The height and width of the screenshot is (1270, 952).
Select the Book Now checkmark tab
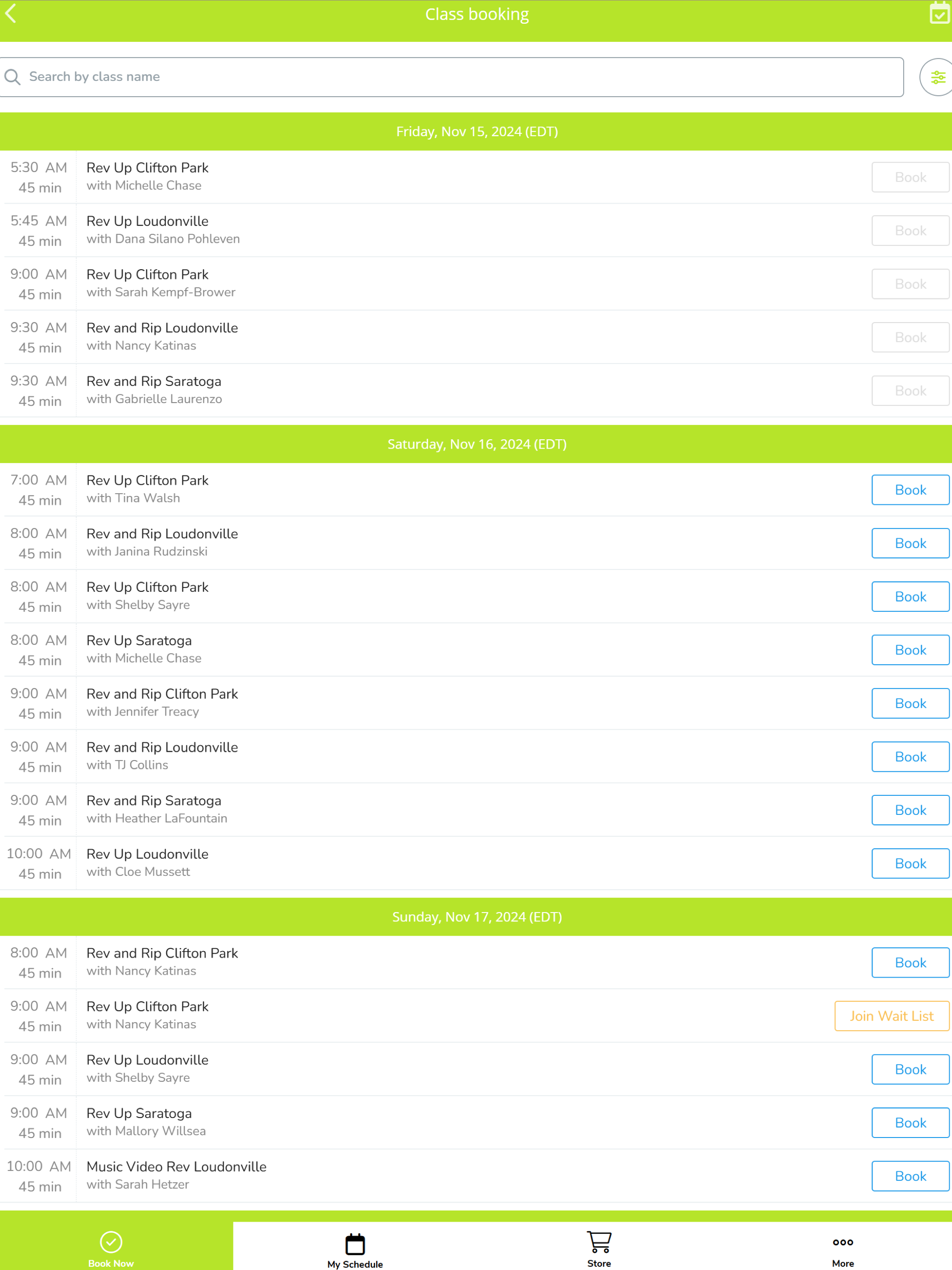[111, 1248]
